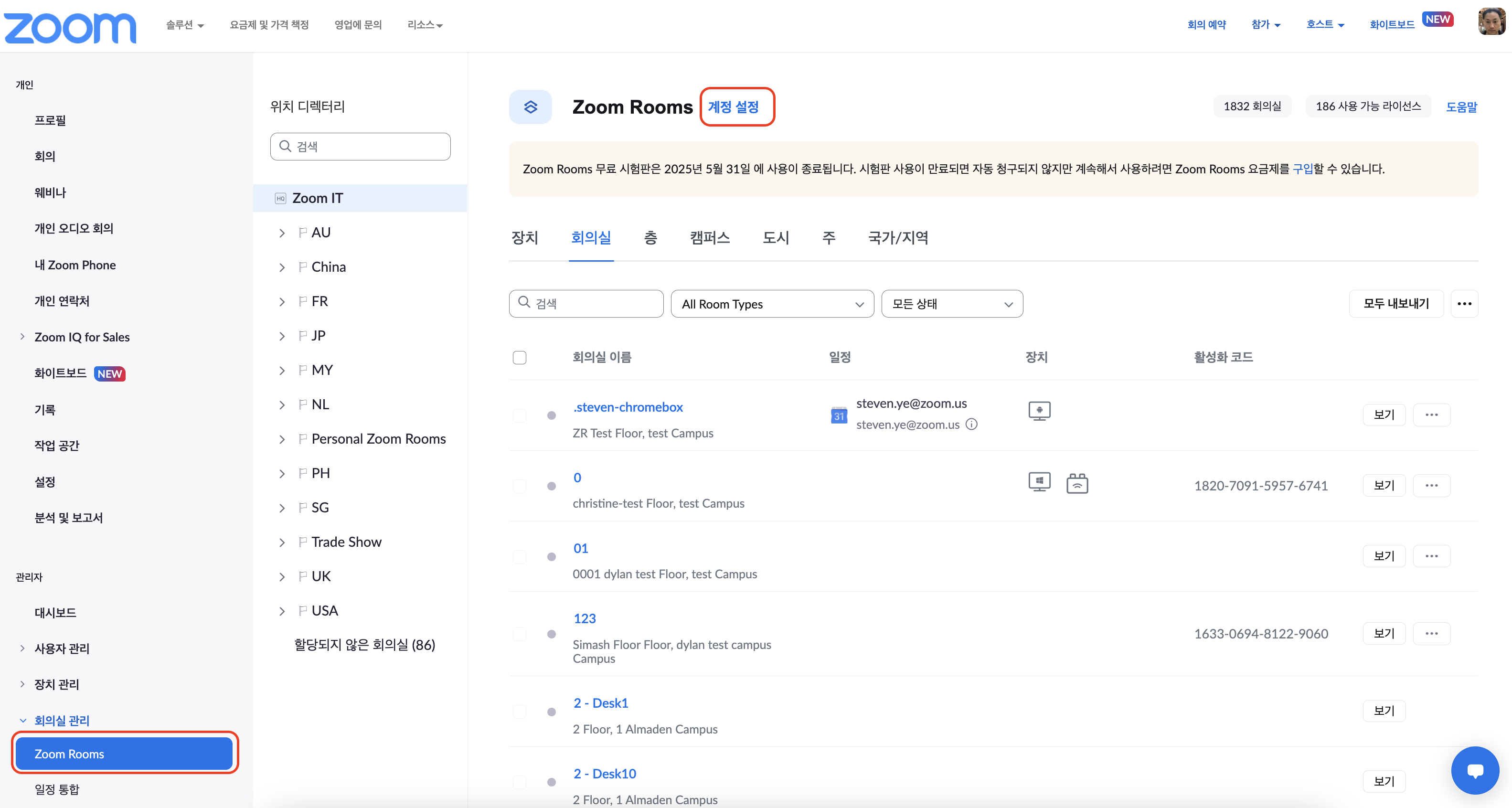
Task: Open more options for .steven-chromebox row
Action: (1432, 415)
